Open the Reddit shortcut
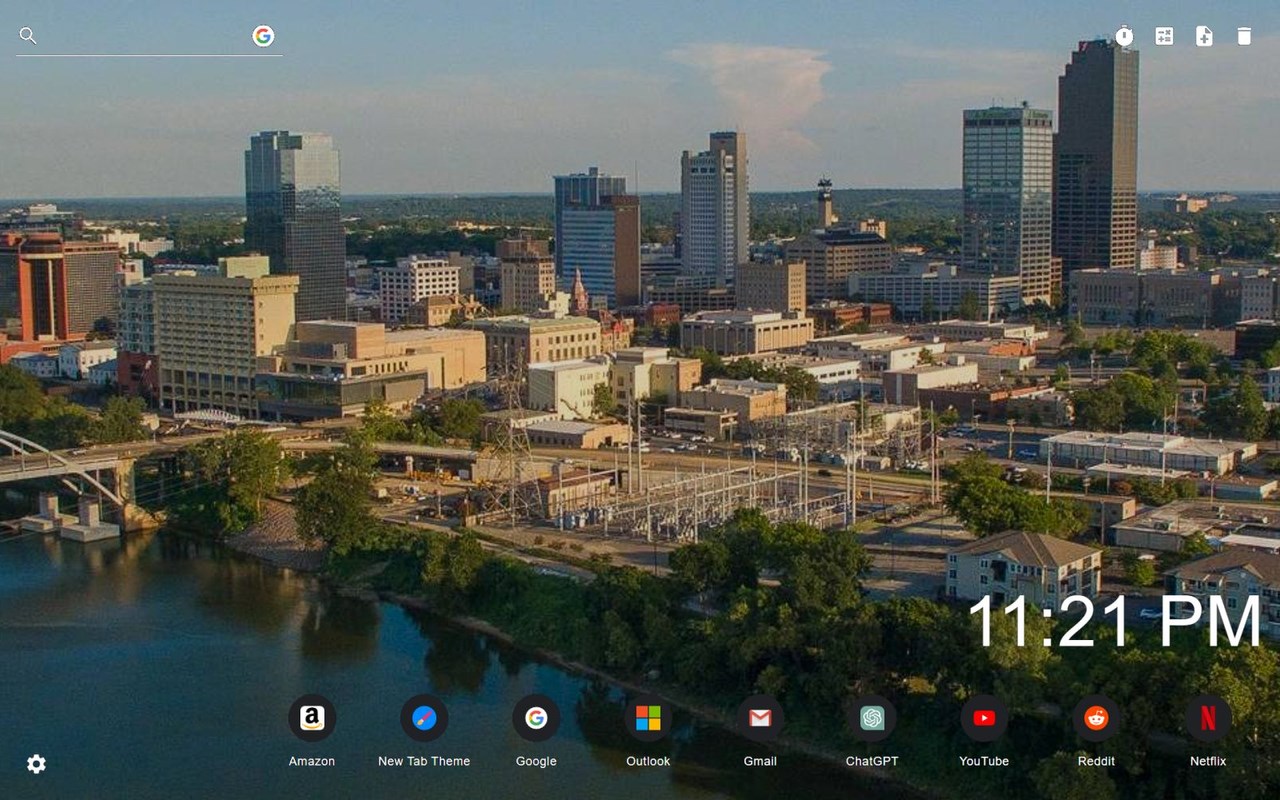The height and width of the screenshot is (800, 1280). (x=1096, y=717)
